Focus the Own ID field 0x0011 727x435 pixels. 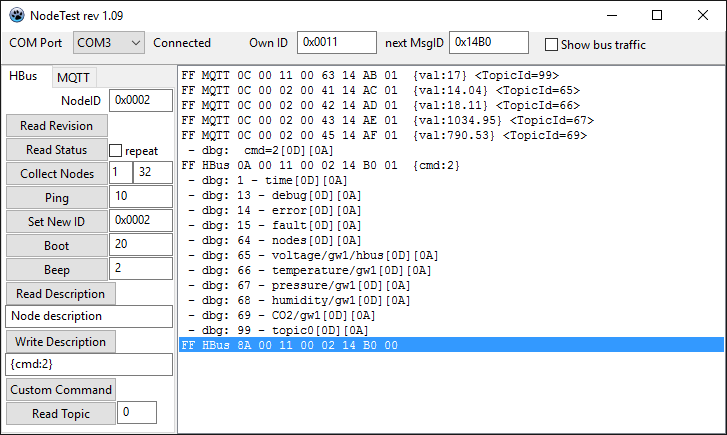(x=337, y=43)
